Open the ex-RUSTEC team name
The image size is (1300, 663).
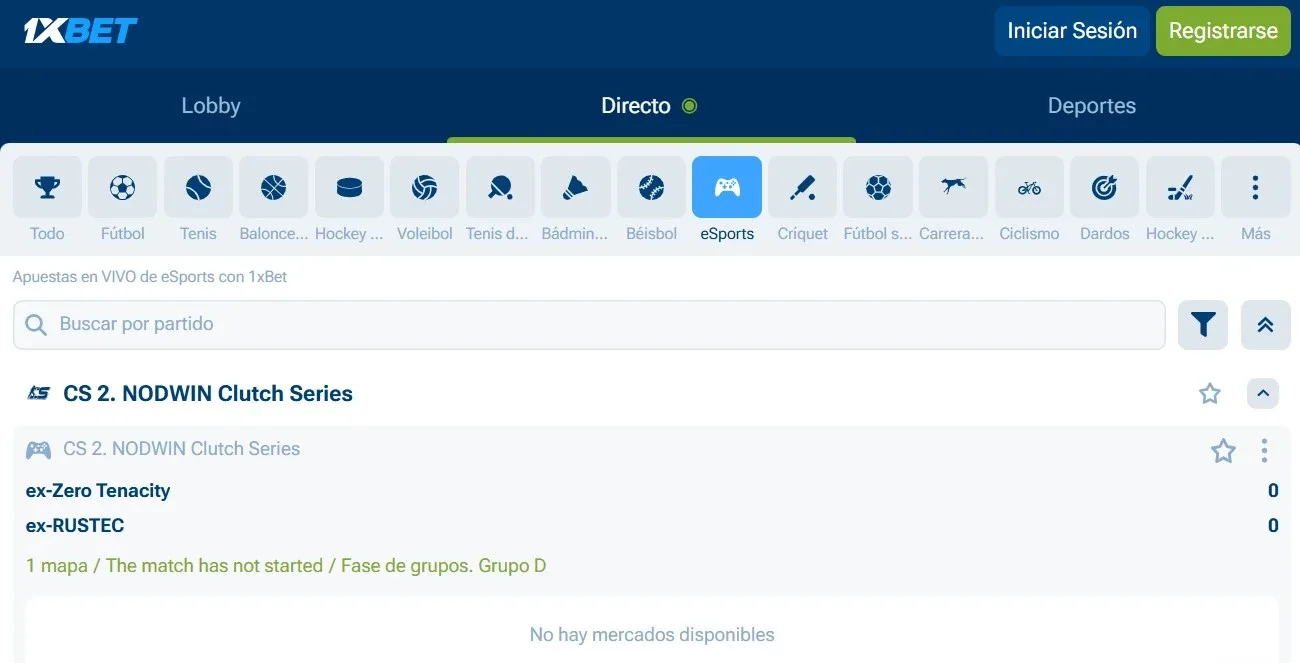75,526
